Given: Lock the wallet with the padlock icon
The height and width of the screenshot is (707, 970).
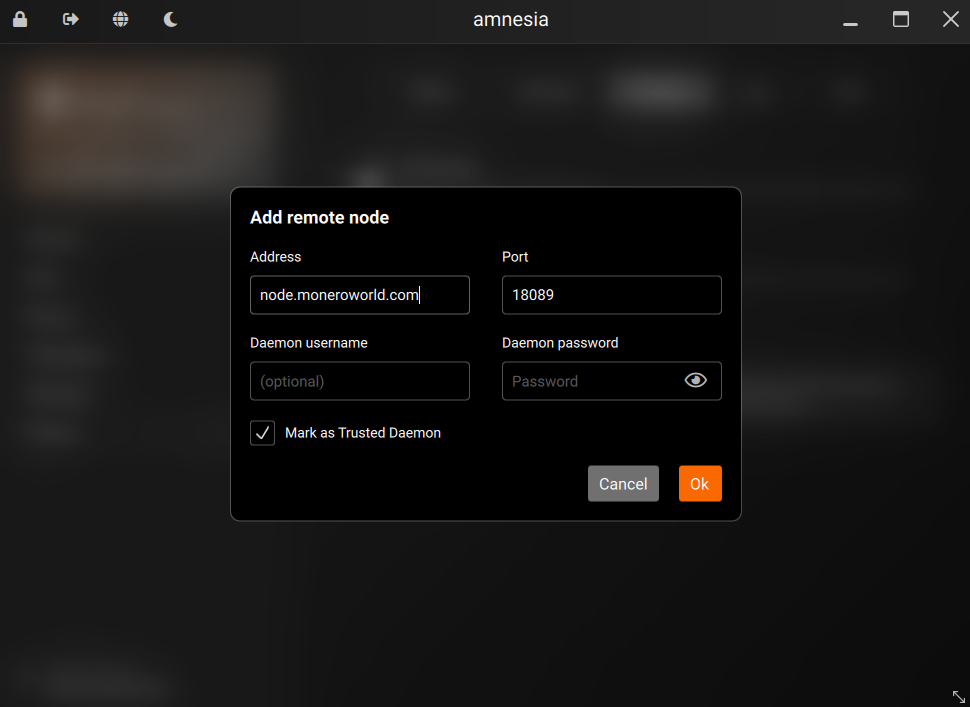Looking at the screenshot, I should click(20, 19).
